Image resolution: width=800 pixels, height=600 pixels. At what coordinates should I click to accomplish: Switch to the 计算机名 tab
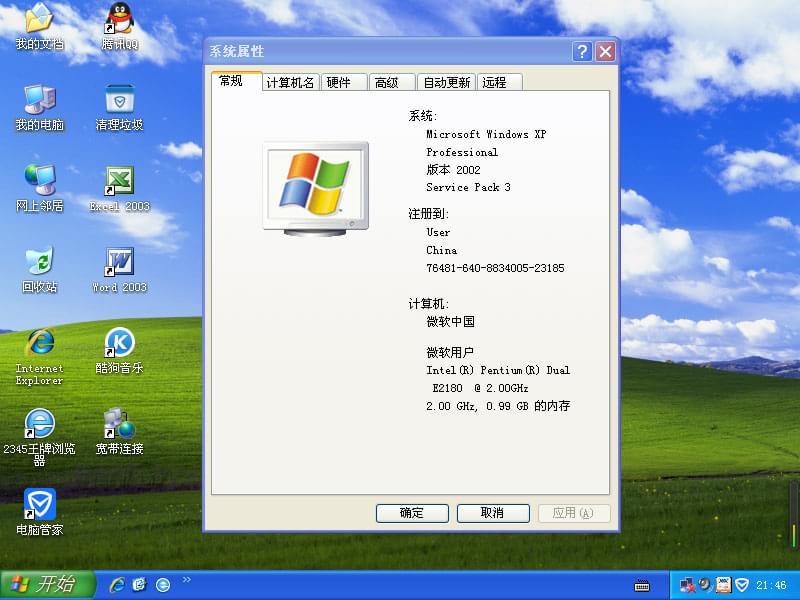tap(290, 83)
